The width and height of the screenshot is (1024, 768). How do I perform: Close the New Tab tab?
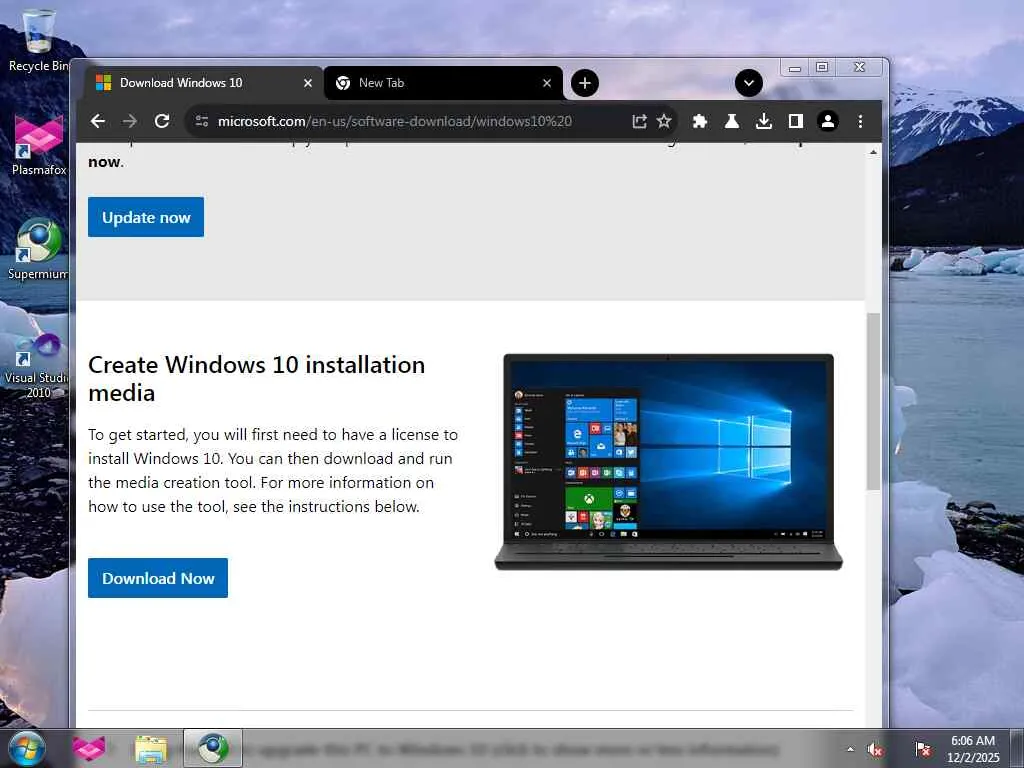pos(547,83)
